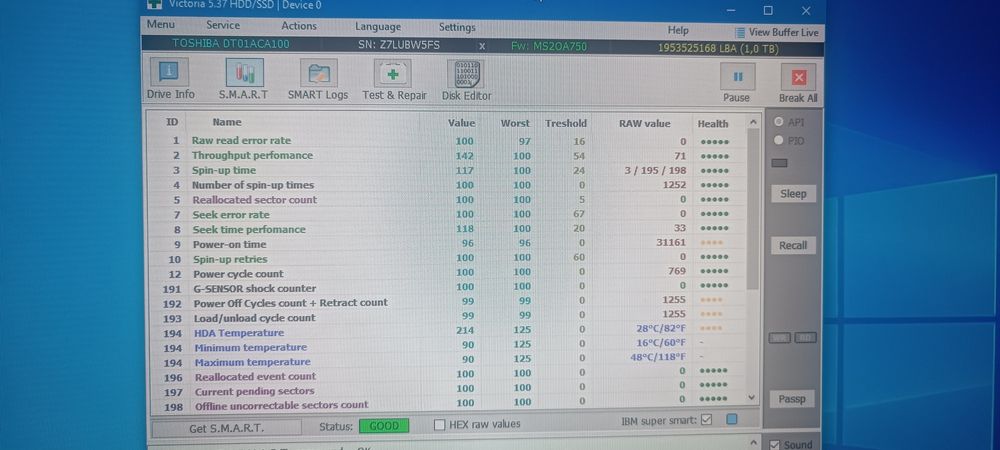Expand the log panel up arrow at bottom

[x=753, y=442]
